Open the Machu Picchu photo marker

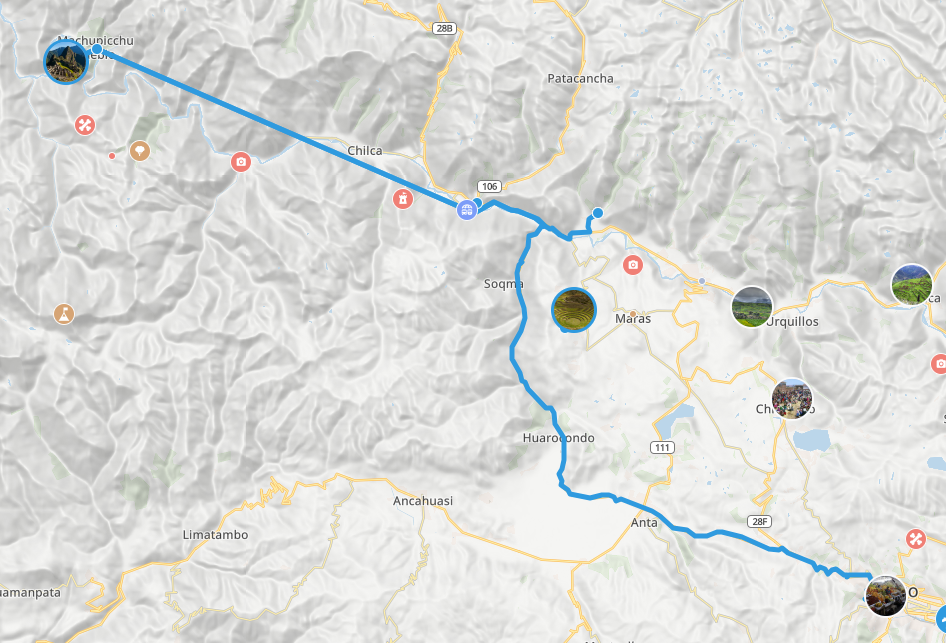click(x=66, y=62)
